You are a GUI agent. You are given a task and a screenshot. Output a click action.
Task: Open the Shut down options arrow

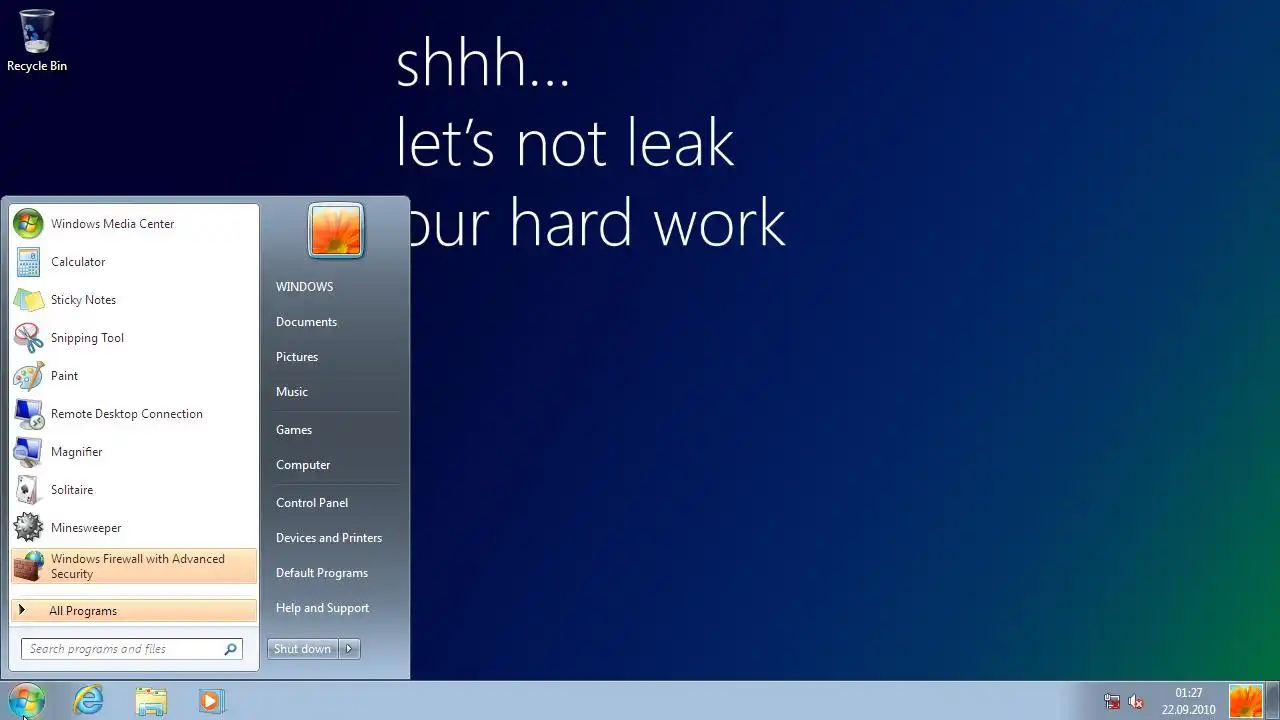(349, 649)
